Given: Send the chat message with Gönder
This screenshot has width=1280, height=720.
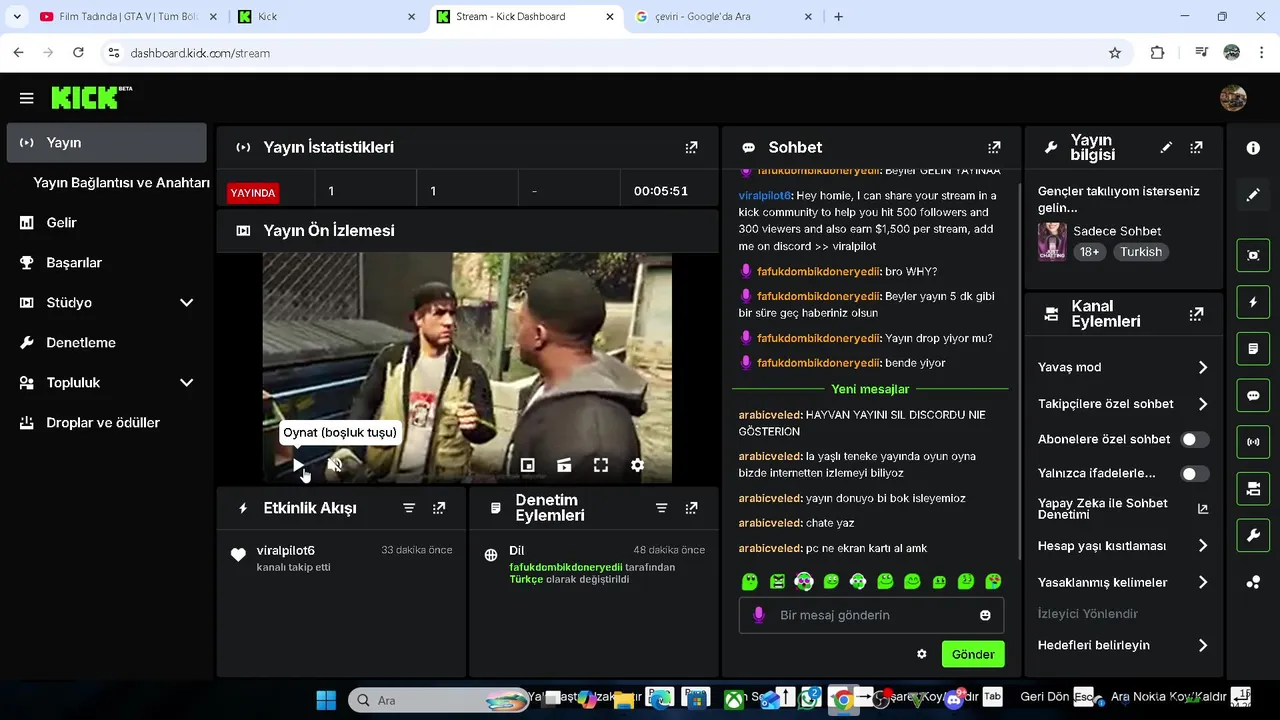Looking at the screenshot, I should tap(973, 654).
